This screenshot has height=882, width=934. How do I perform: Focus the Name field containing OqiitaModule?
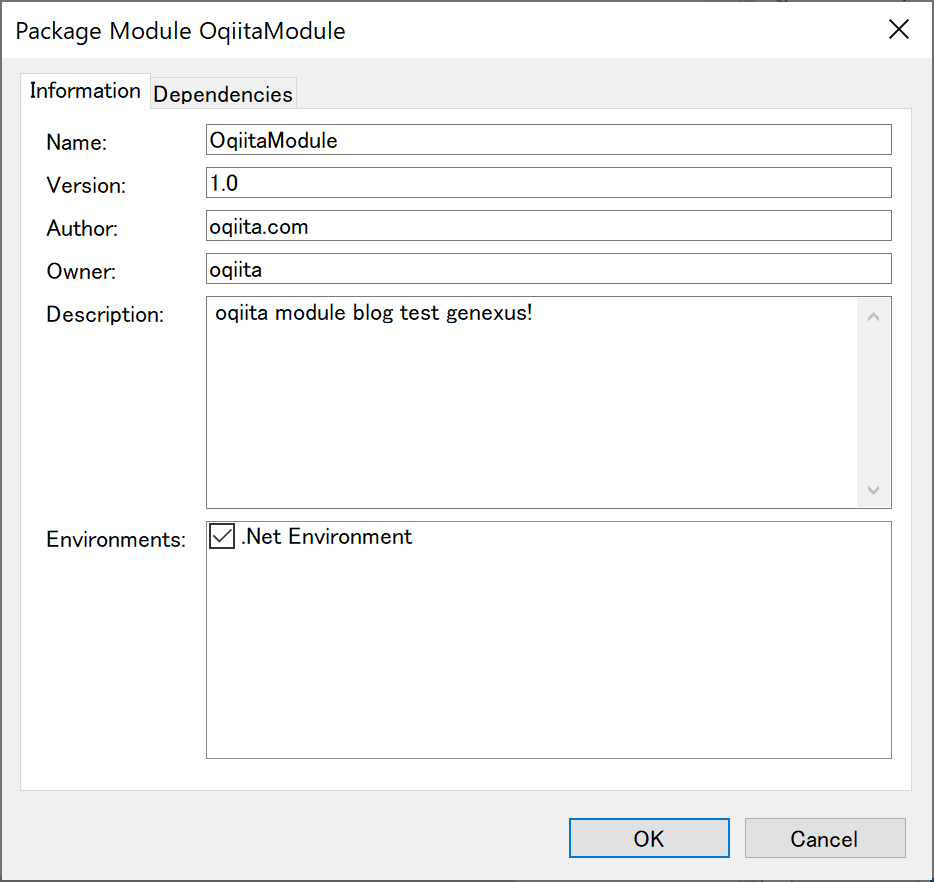click(549, 140)
